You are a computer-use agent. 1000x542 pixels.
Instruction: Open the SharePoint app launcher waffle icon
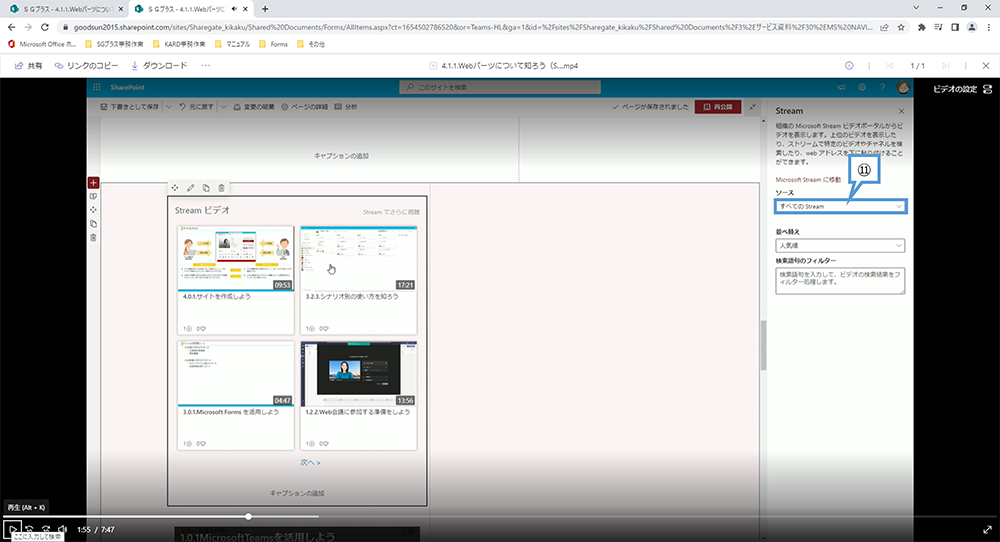pos(97,87)
